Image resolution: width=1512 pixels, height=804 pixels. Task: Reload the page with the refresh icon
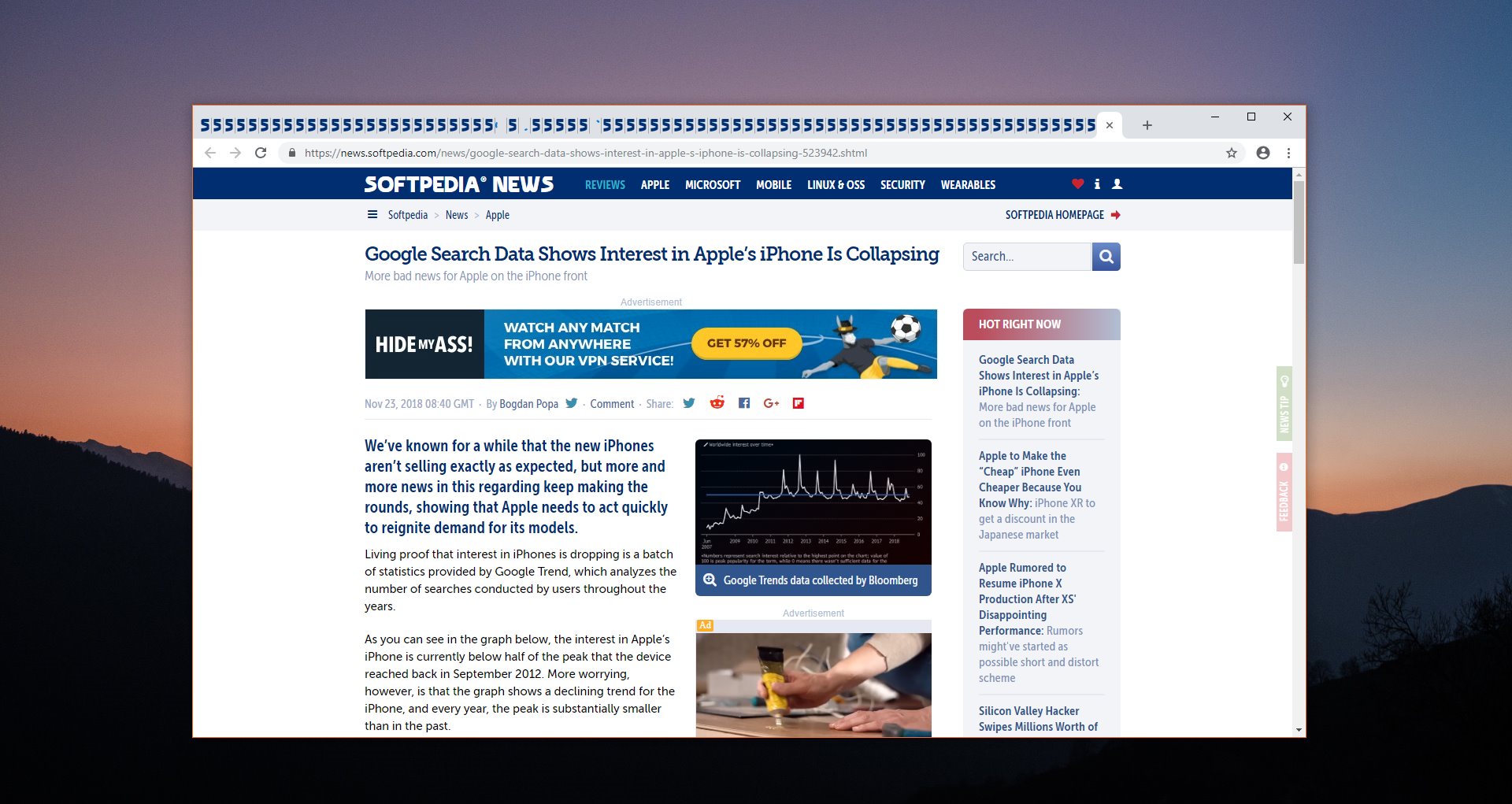[261, 153]
